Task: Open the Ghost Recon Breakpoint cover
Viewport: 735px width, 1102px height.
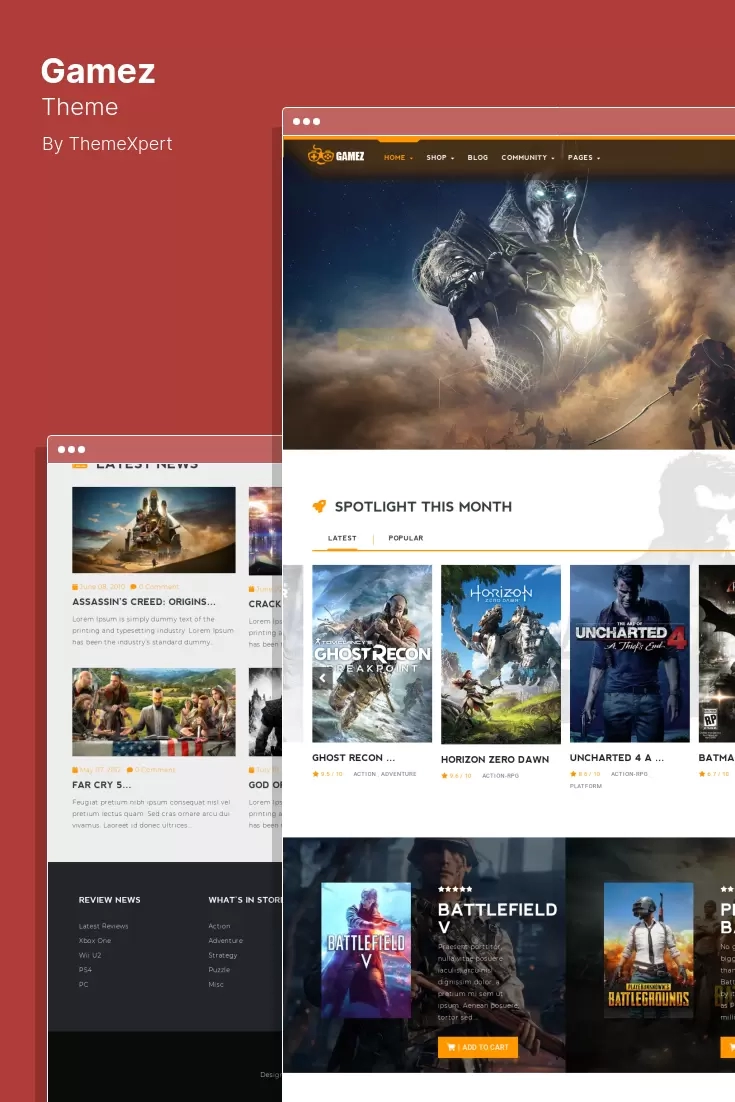Action: [372, 654]
